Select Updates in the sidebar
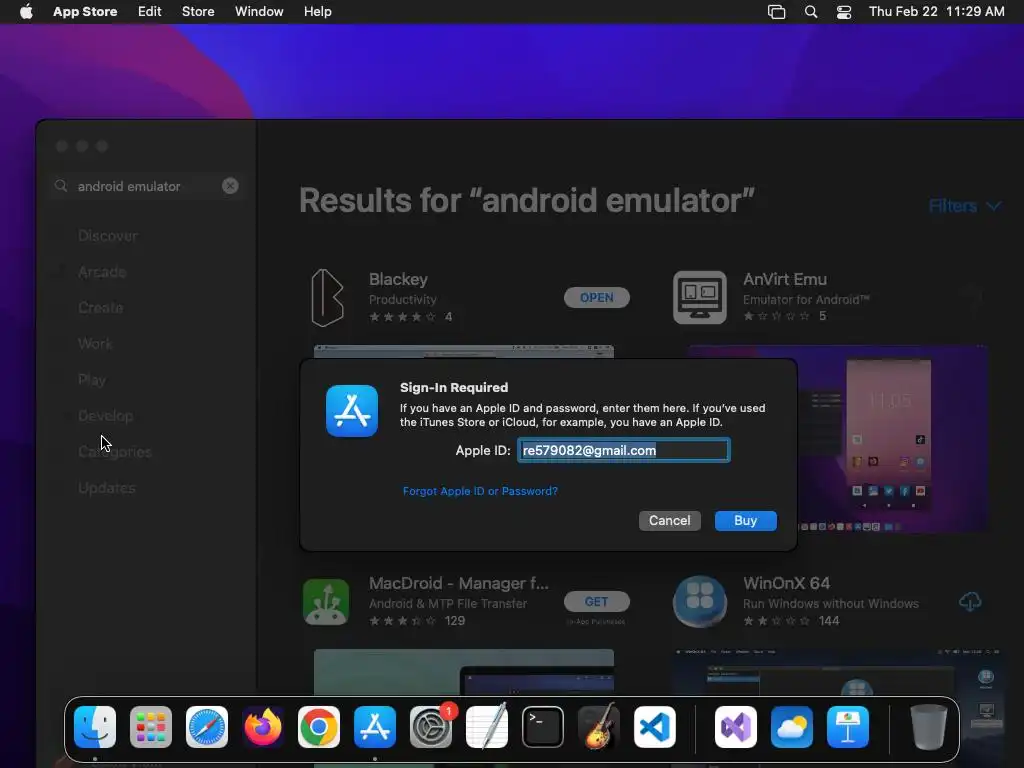The width and height of the screenshot is (1024, 768). click(107, 488)
